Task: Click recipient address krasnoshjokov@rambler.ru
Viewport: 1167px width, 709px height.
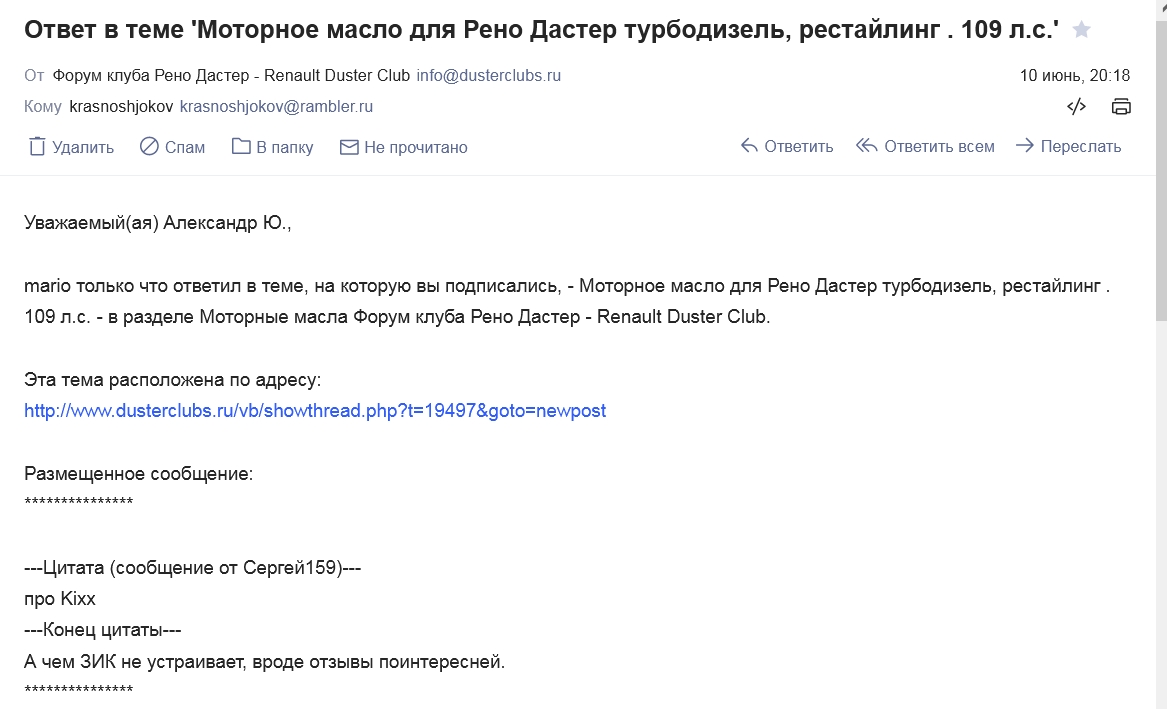Action: (276, 106)
